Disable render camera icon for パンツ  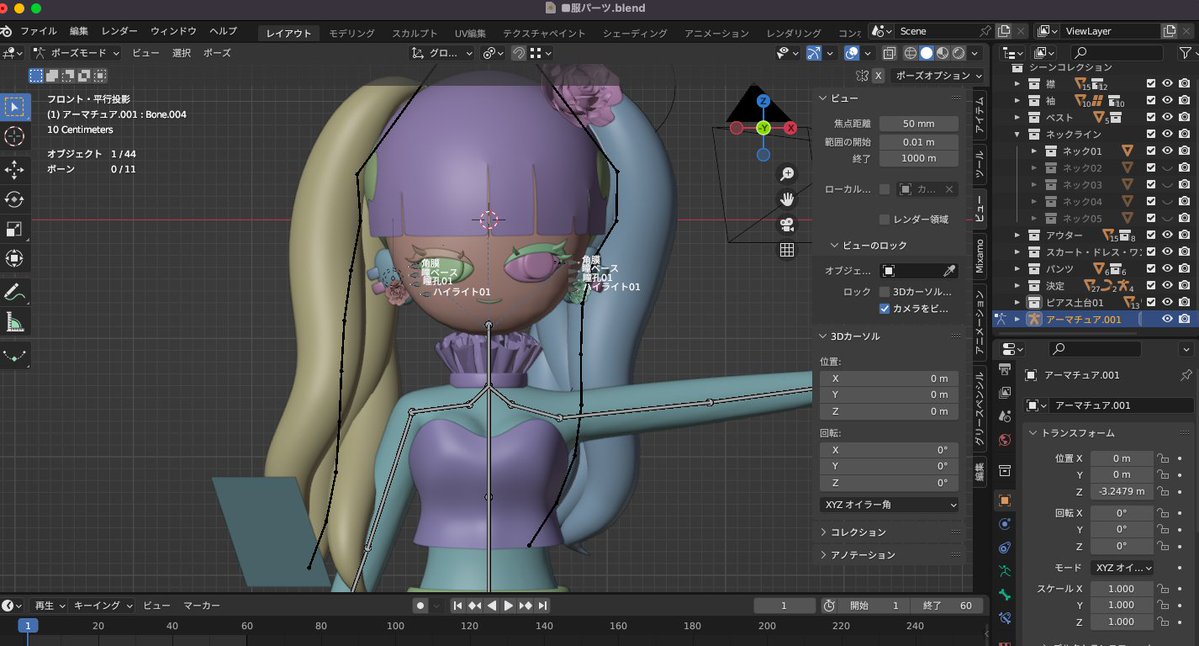[x=1184, y=268]
